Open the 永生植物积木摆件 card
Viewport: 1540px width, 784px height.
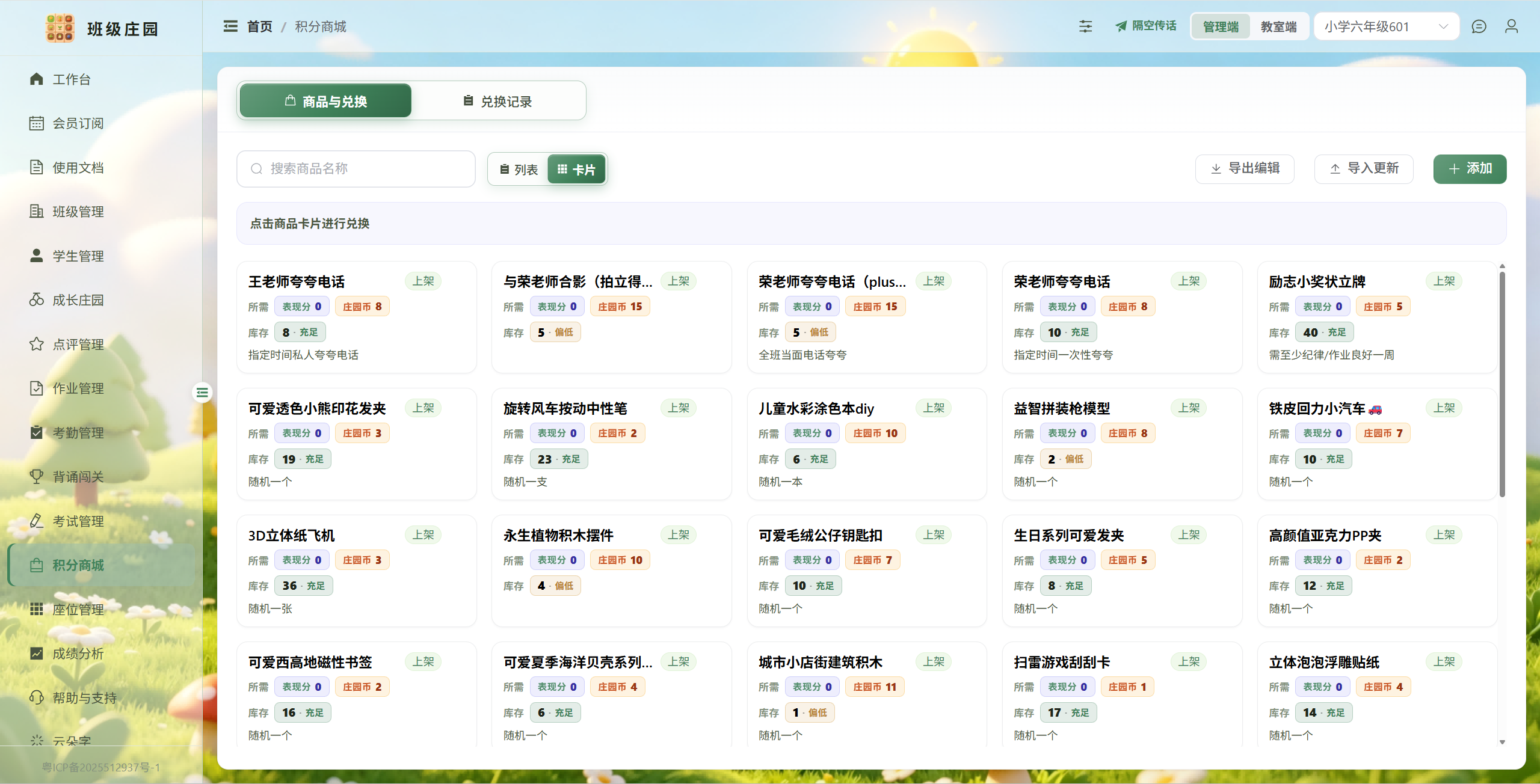612,571
